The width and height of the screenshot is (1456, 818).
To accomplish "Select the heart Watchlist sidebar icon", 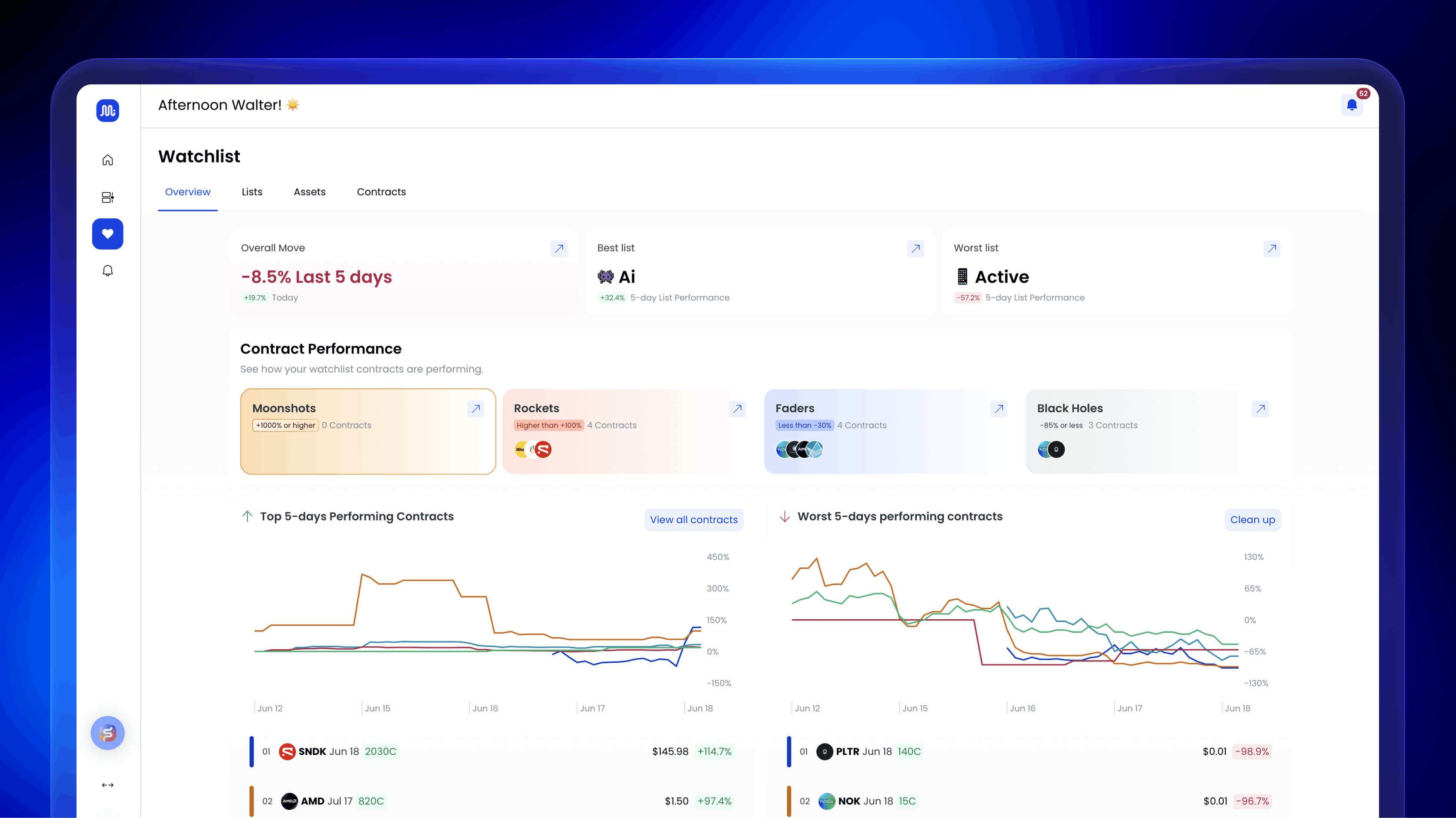I will click(x=107, y=234).
